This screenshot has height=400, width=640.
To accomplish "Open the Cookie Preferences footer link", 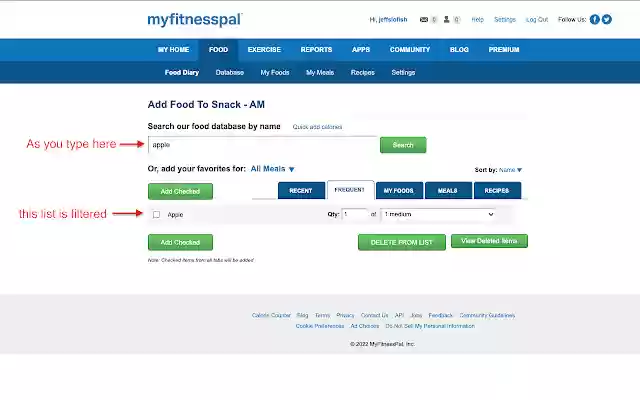I will (x=320, y=326).
